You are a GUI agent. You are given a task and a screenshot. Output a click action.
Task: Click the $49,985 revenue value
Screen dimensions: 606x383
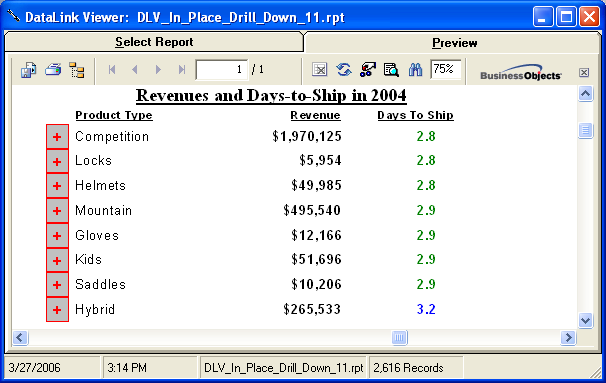click(x=317, y=185)
